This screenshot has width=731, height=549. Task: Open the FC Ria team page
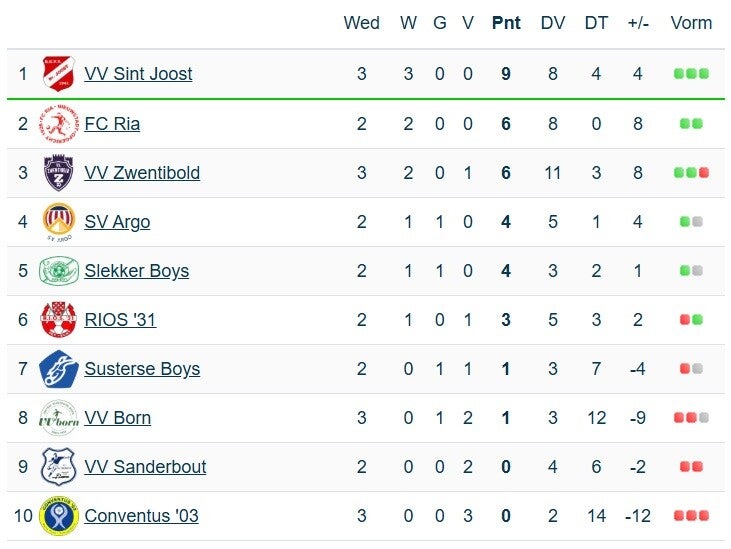coord(112,124)
